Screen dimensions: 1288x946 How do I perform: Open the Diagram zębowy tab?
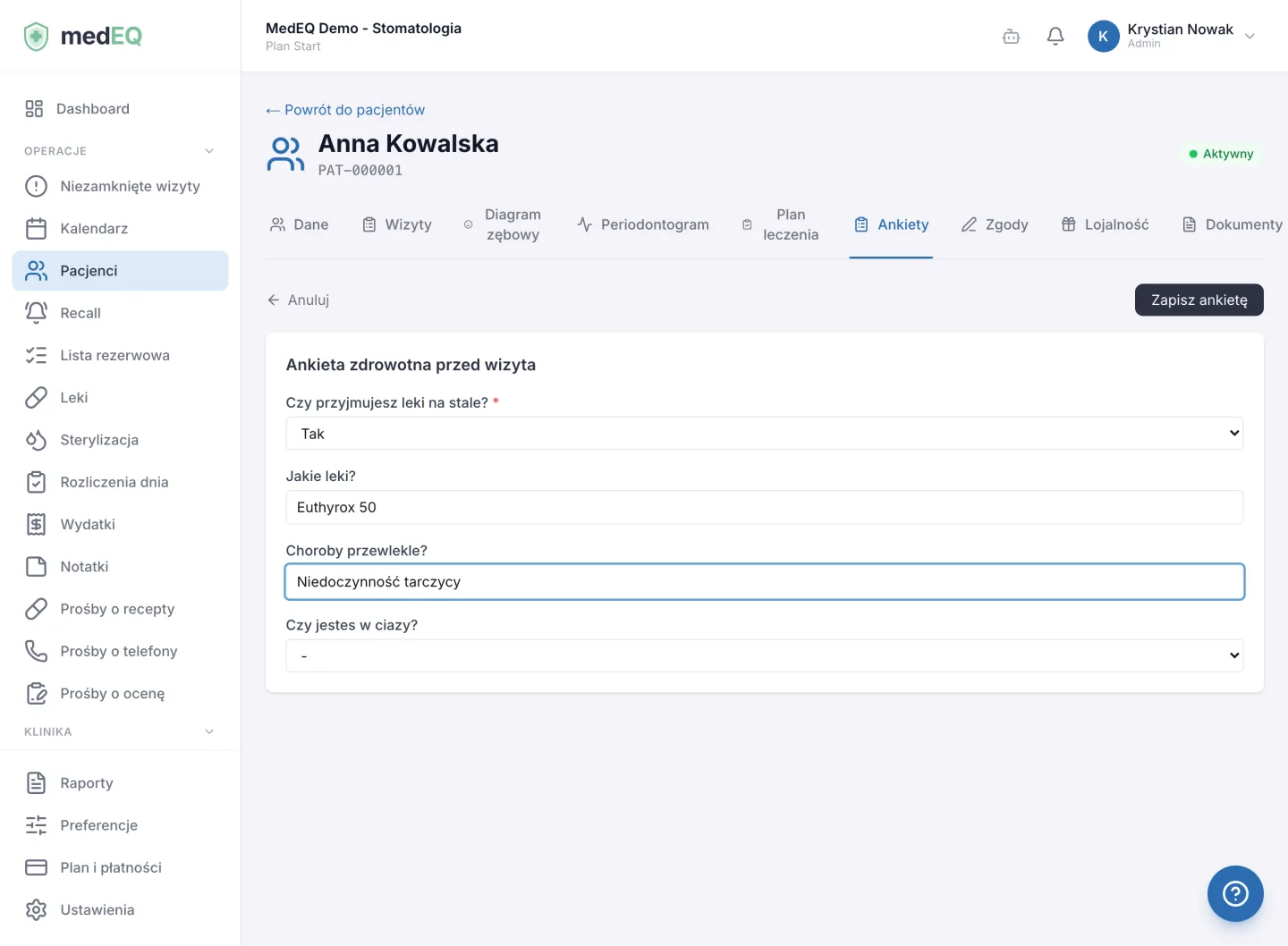[502, 224]
